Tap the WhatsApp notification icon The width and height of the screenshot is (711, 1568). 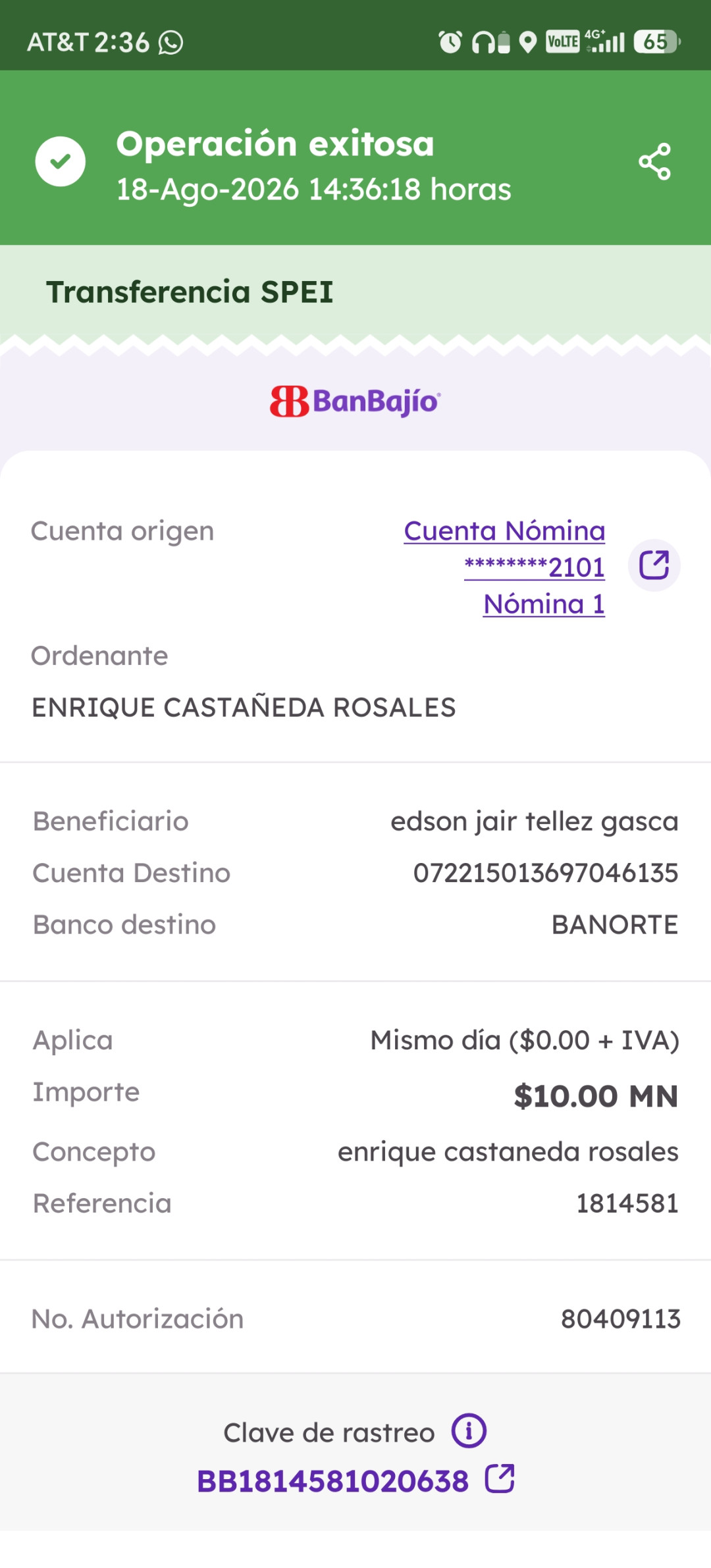(x=171, y=43)
